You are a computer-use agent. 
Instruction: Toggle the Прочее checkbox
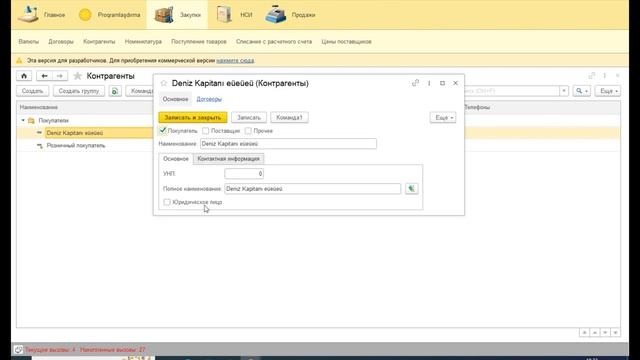[x=248, y=131]
